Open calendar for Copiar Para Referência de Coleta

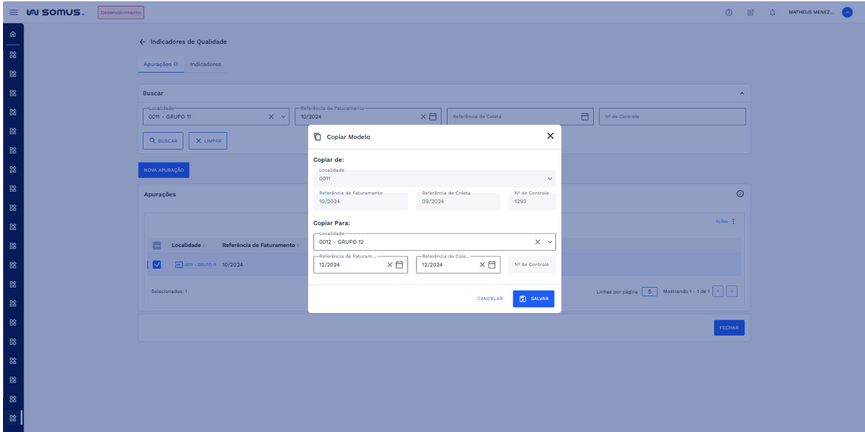point(492,265)
